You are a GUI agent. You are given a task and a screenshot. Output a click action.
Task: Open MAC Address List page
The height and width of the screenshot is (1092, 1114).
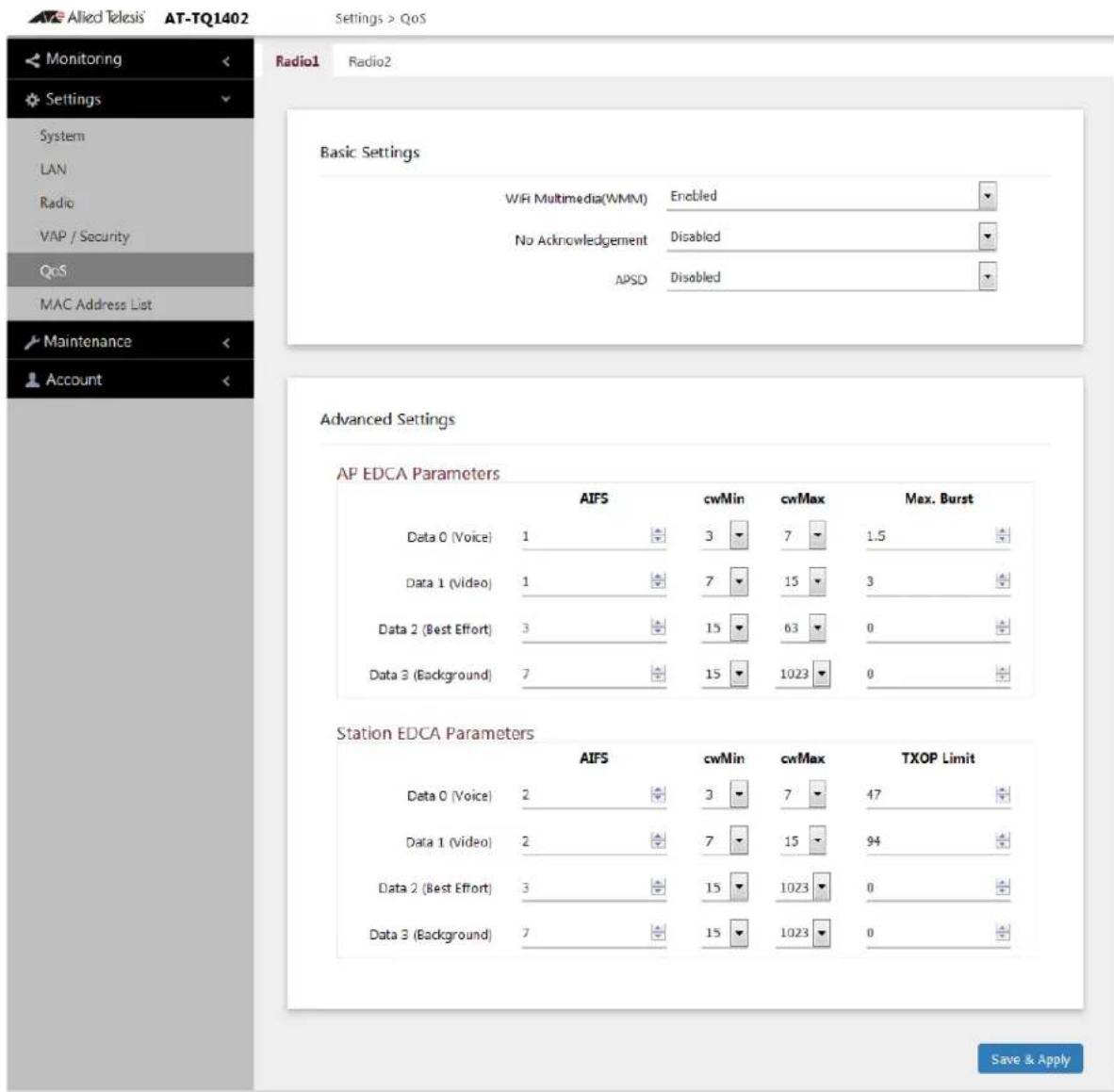point(96,304)
